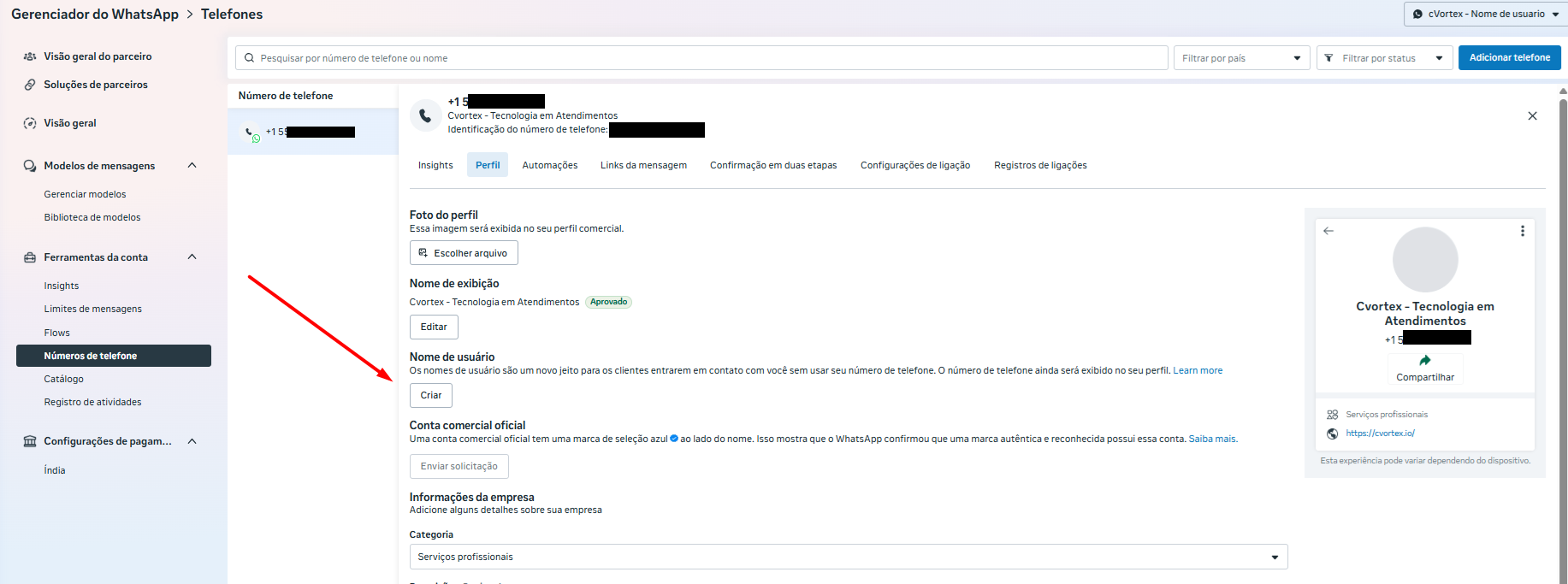Open the Filtrar por país dropdown
The image size is (1568, 584).
point(1241,58)
